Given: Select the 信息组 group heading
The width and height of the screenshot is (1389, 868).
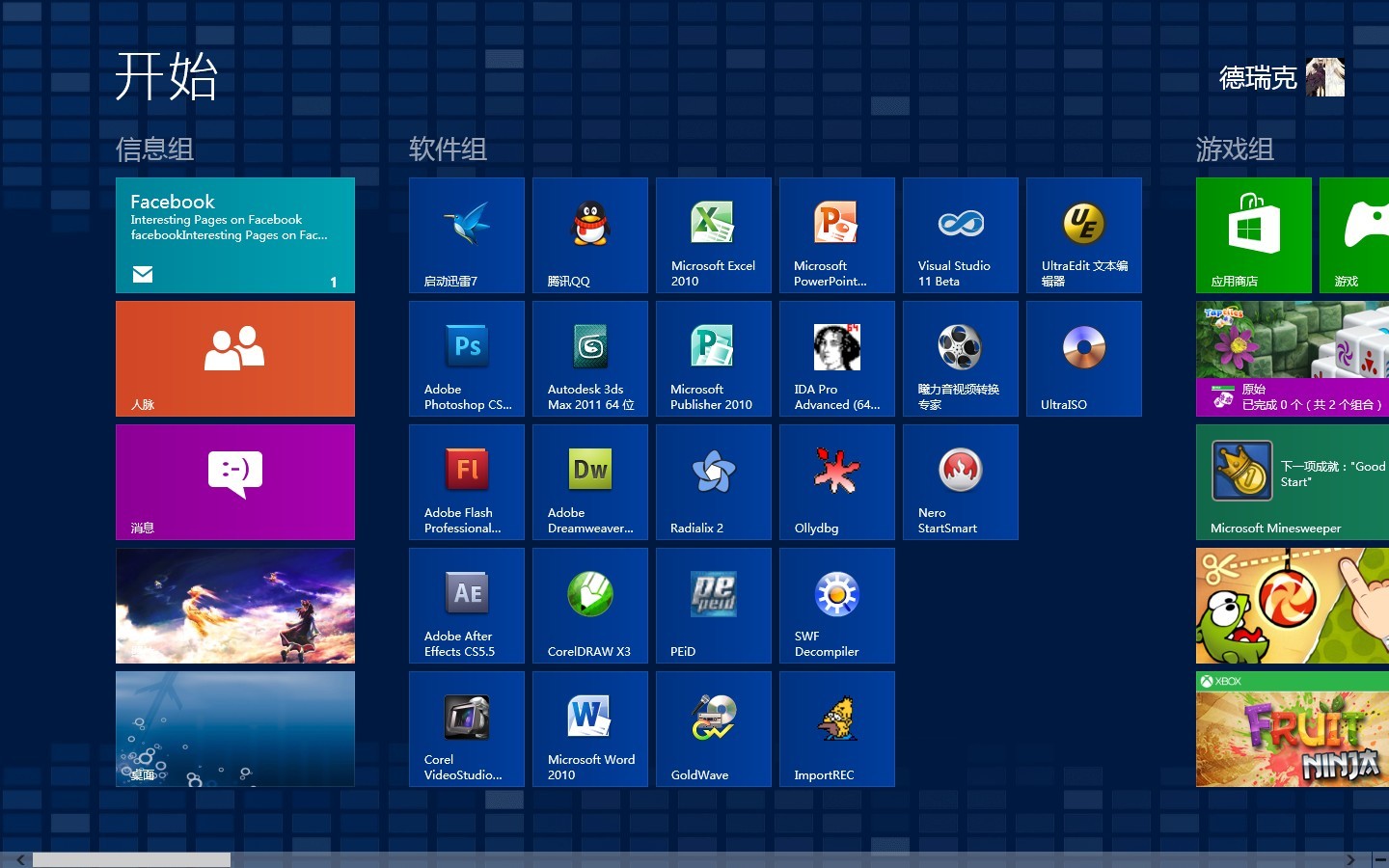Looking at the screenshot, I should click(x=155, y=149).
